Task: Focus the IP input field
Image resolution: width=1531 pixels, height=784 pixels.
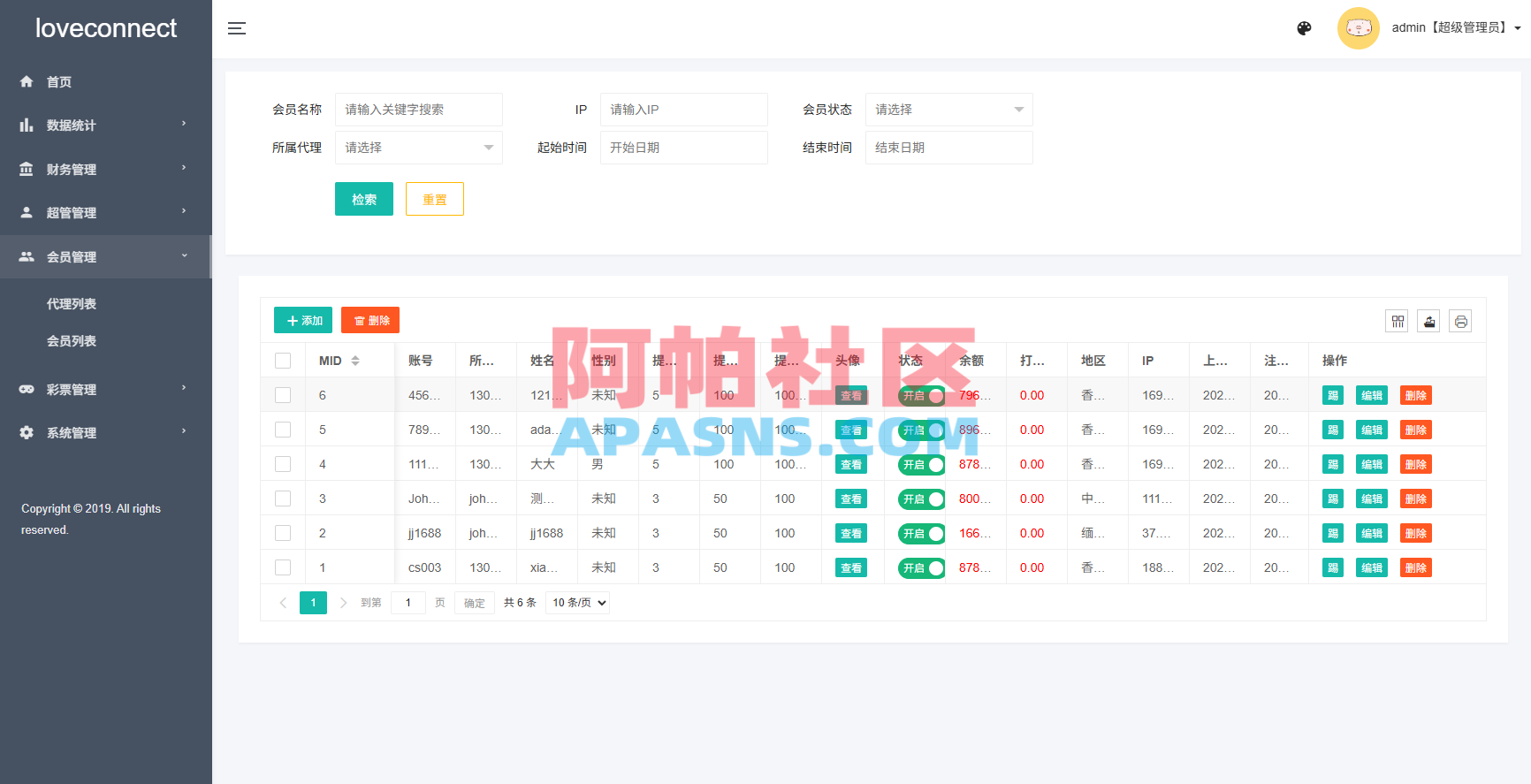Action: (x=683, y=110)
